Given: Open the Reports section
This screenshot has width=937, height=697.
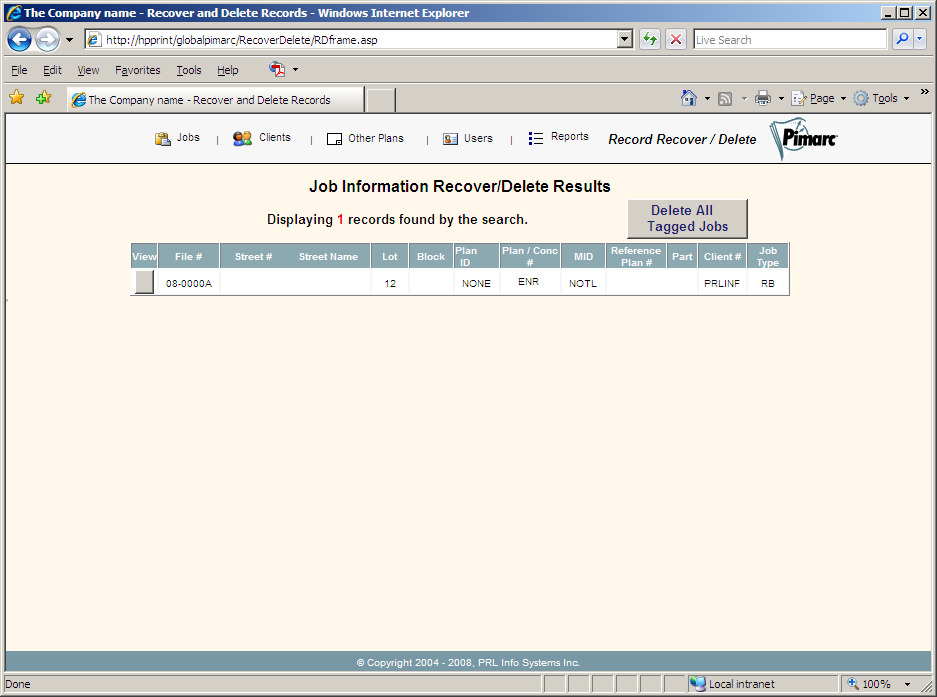Looking at the screenshot, I should click(x=558, y=137).
